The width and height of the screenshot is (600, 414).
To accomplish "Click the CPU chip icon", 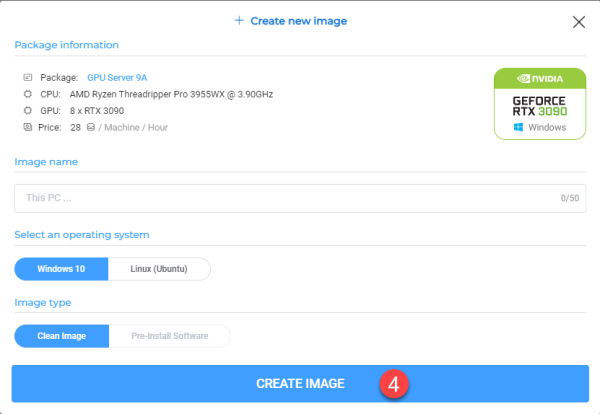I will [x=28, y=94].
